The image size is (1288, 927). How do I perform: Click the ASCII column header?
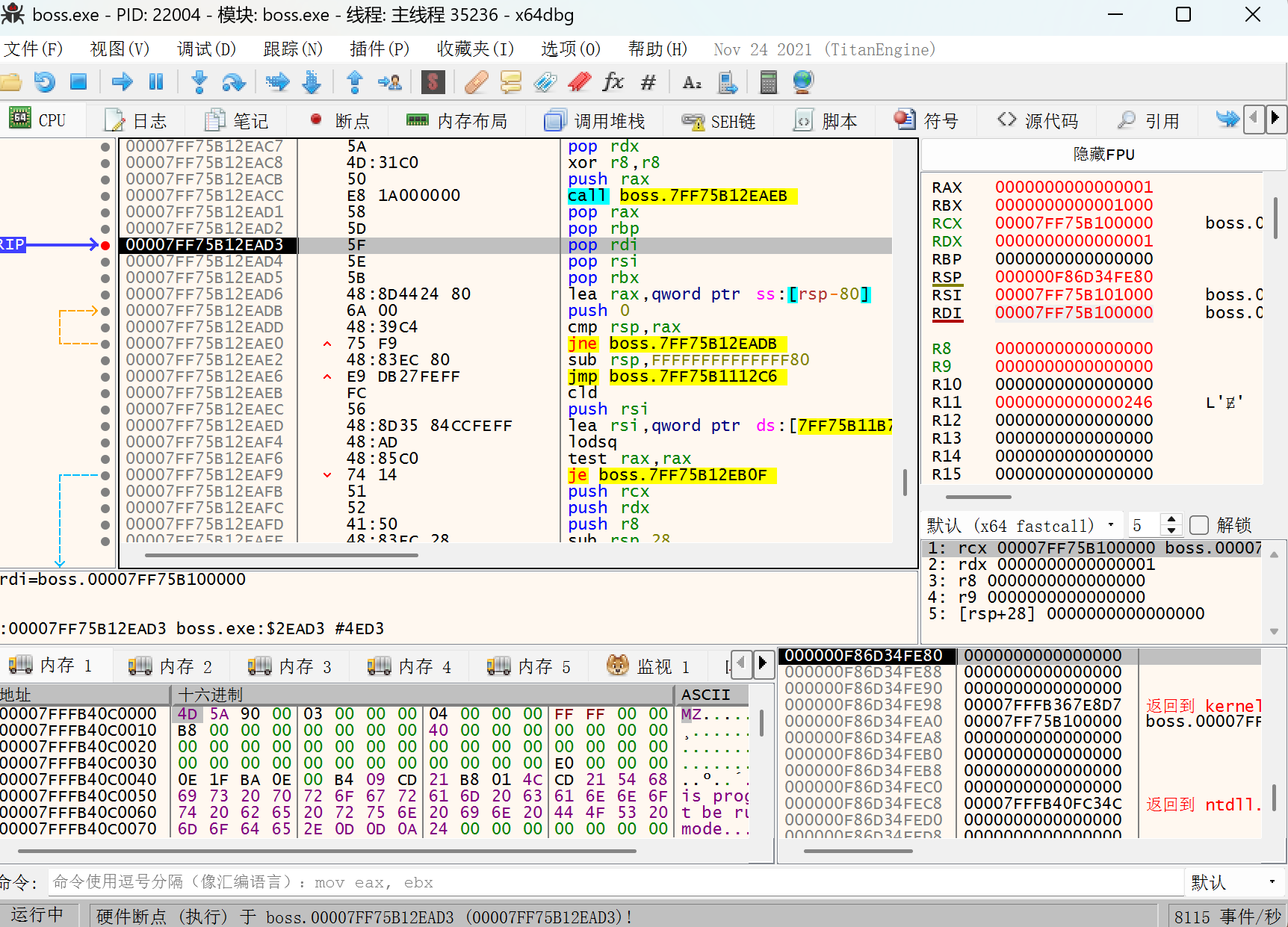point(713,695)
